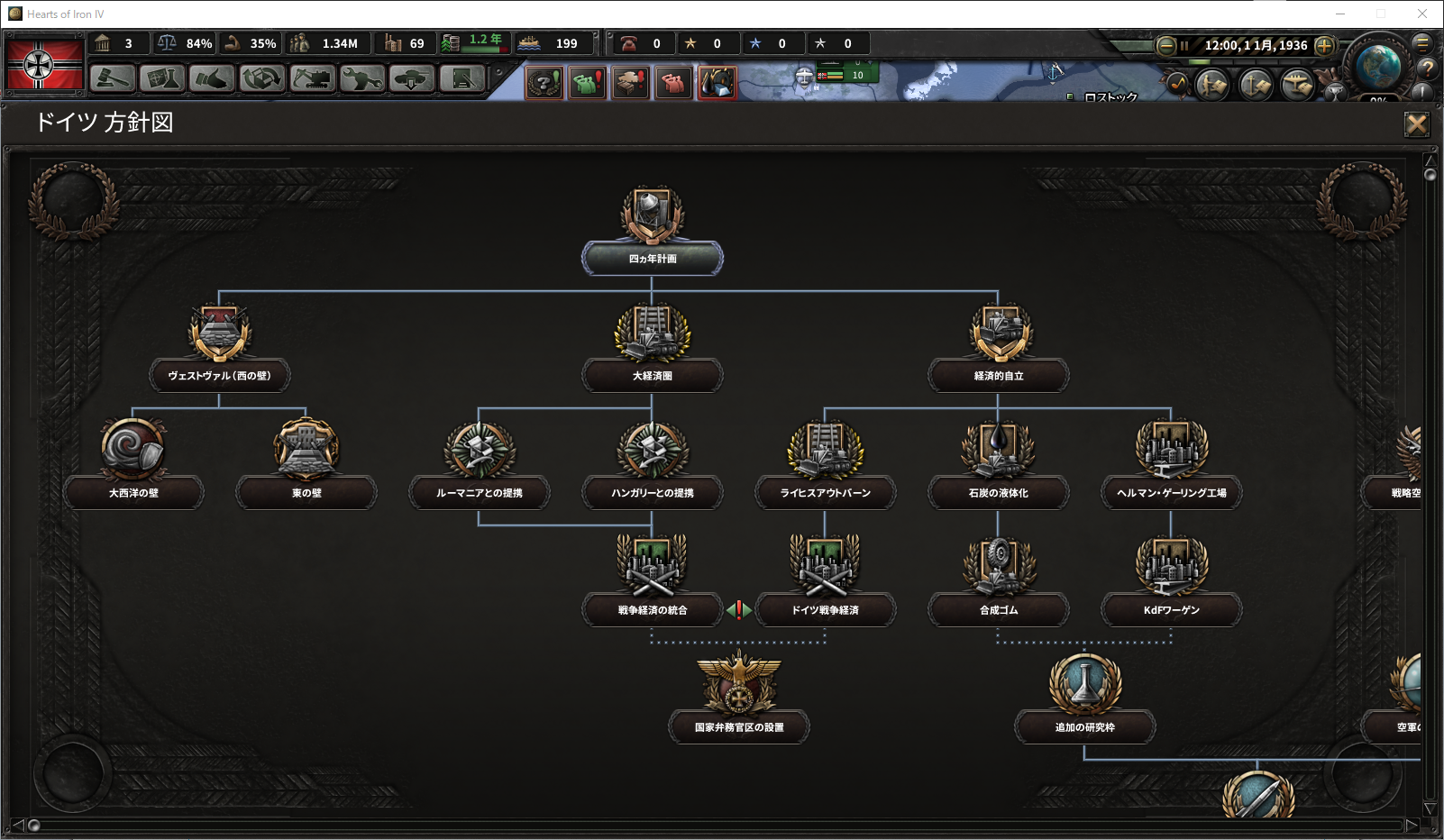Click the German flag in top bar
Viewport: 1444px width, 840px height.
pos(44,63)
